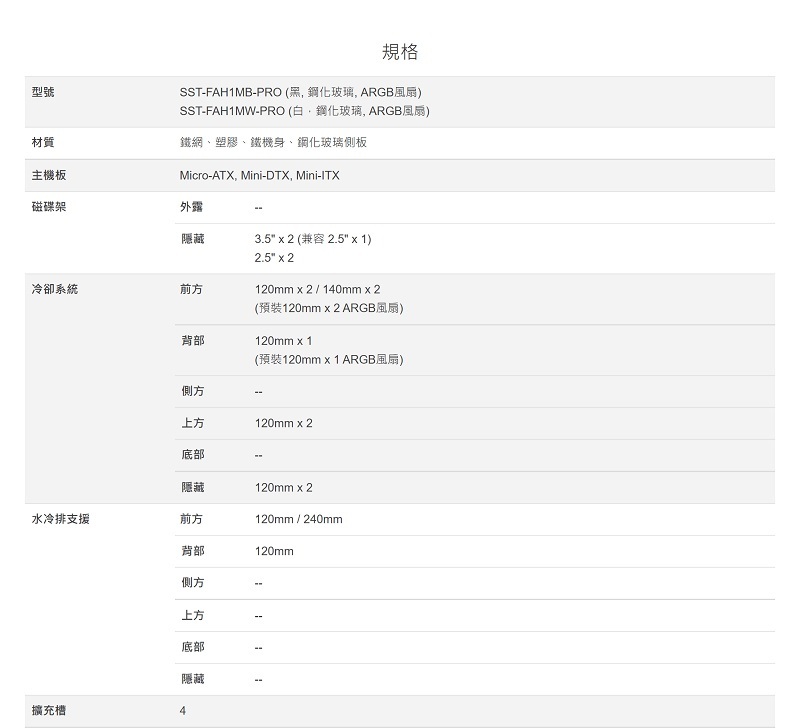Select the materials value listing 鐵網 and 塑膠

coord(273,143)
